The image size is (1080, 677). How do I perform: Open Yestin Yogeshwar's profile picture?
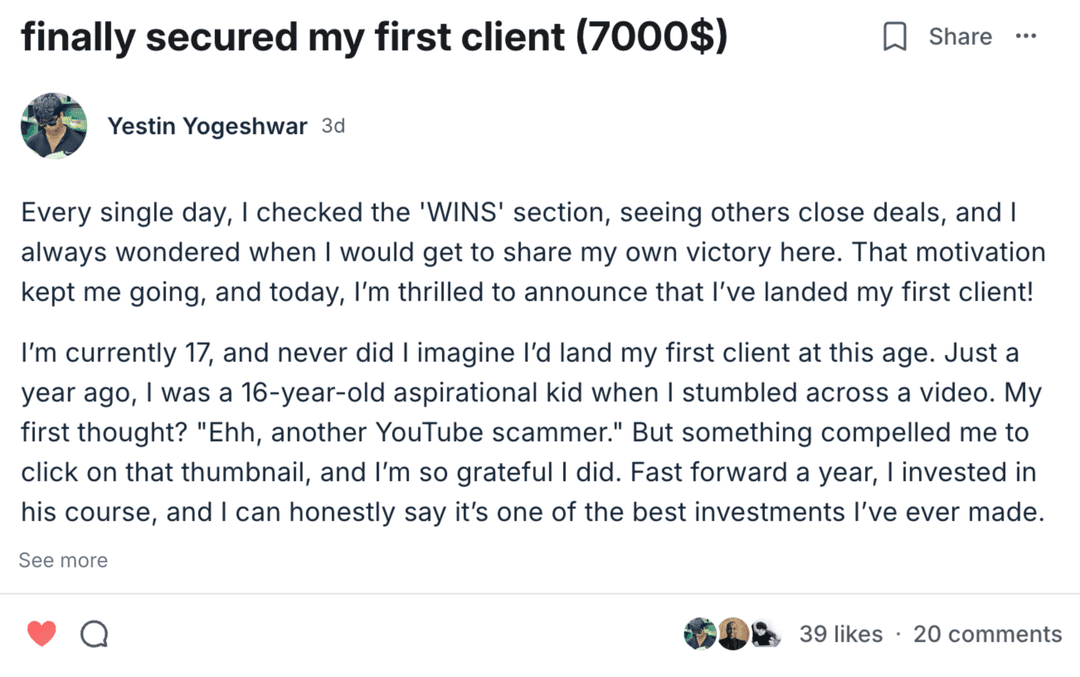[x=53, y=126]
